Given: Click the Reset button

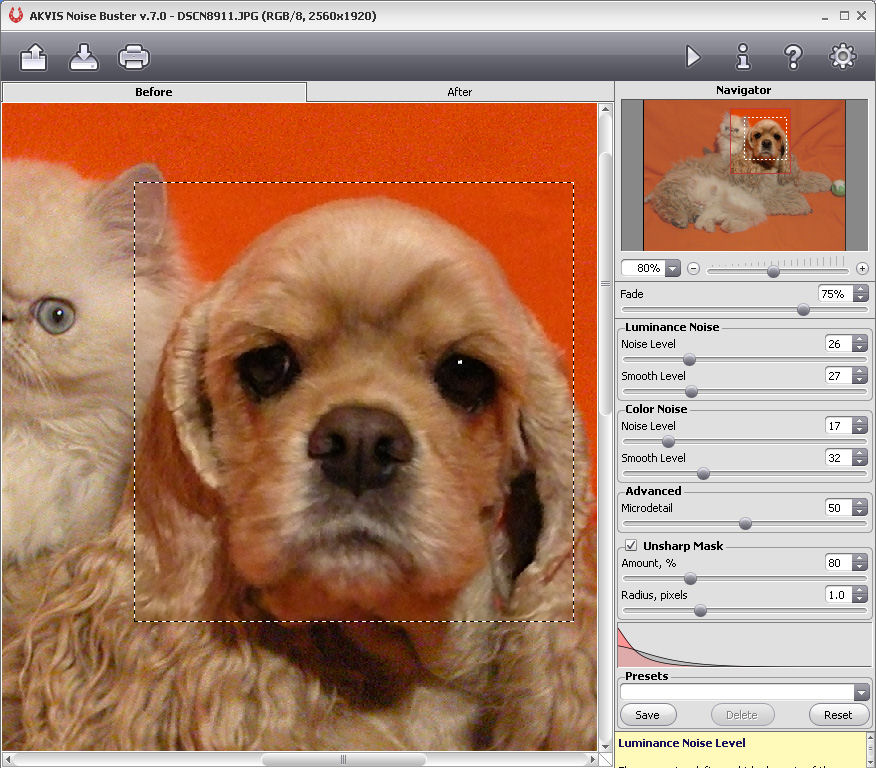Looking at the screenshot, I should click(x=838, y=715).
